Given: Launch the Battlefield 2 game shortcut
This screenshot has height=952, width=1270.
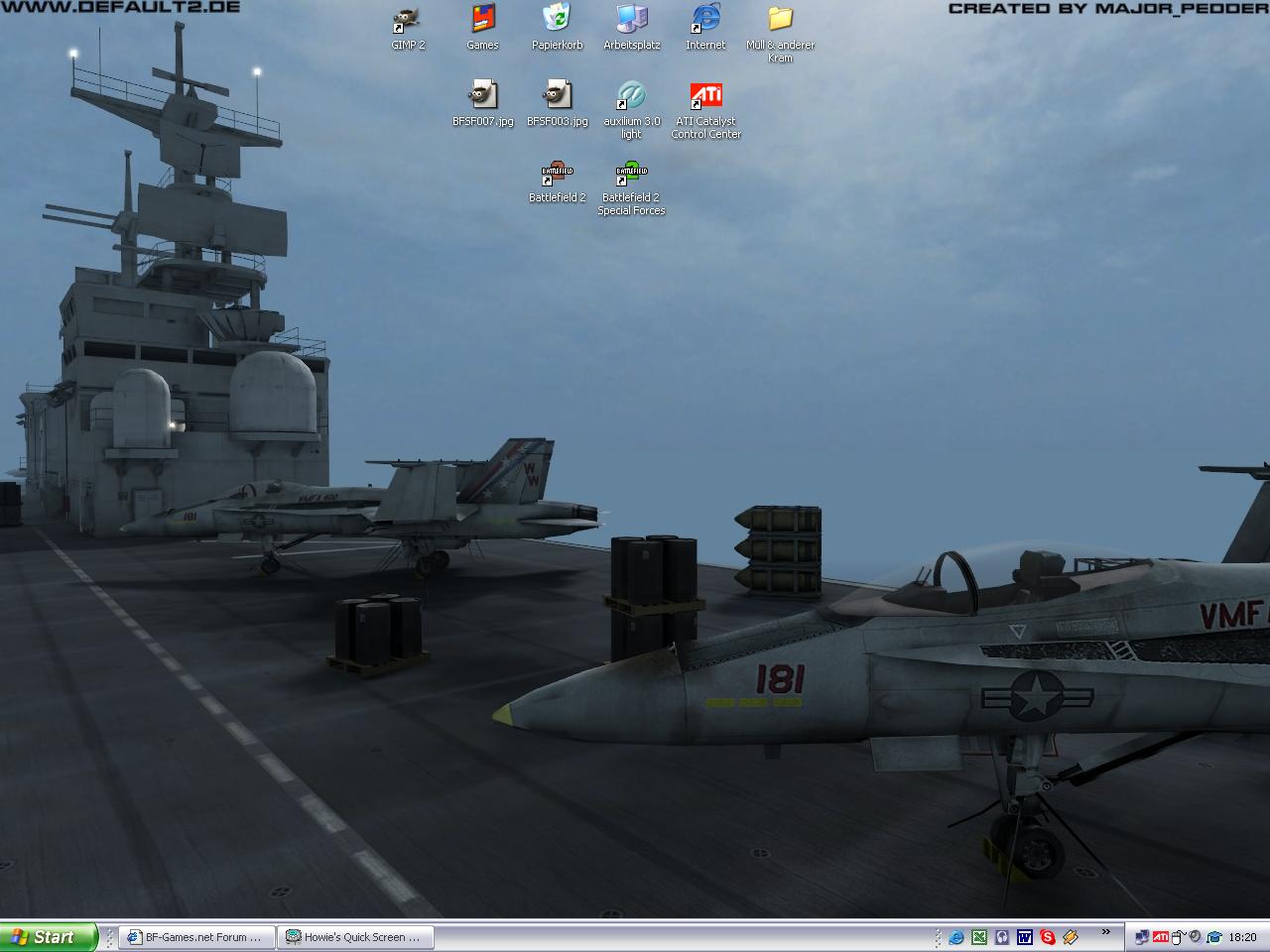Looking at the screenshot, I should point(557,174).
